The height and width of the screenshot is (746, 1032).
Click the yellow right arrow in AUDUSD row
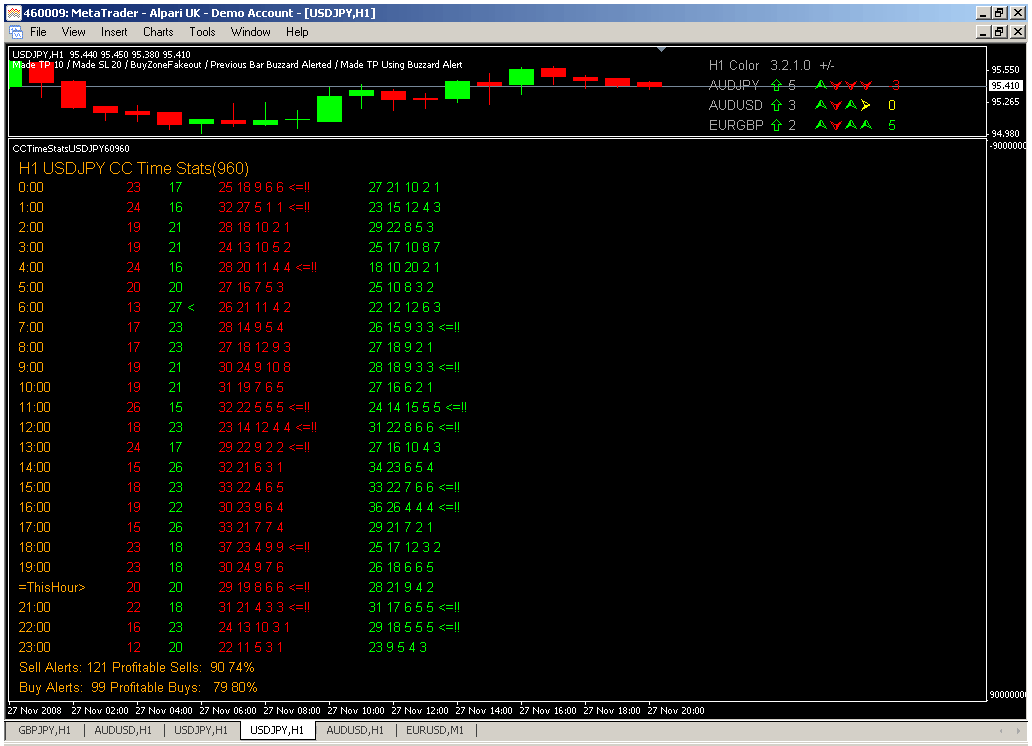point(865,105)
